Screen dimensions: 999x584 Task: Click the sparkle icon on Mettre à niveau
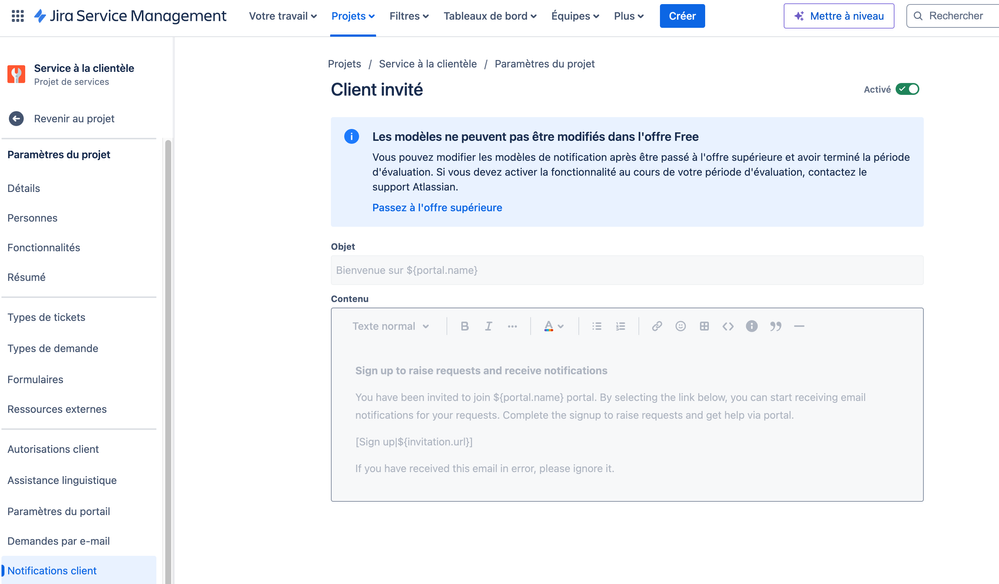point(799,16)
